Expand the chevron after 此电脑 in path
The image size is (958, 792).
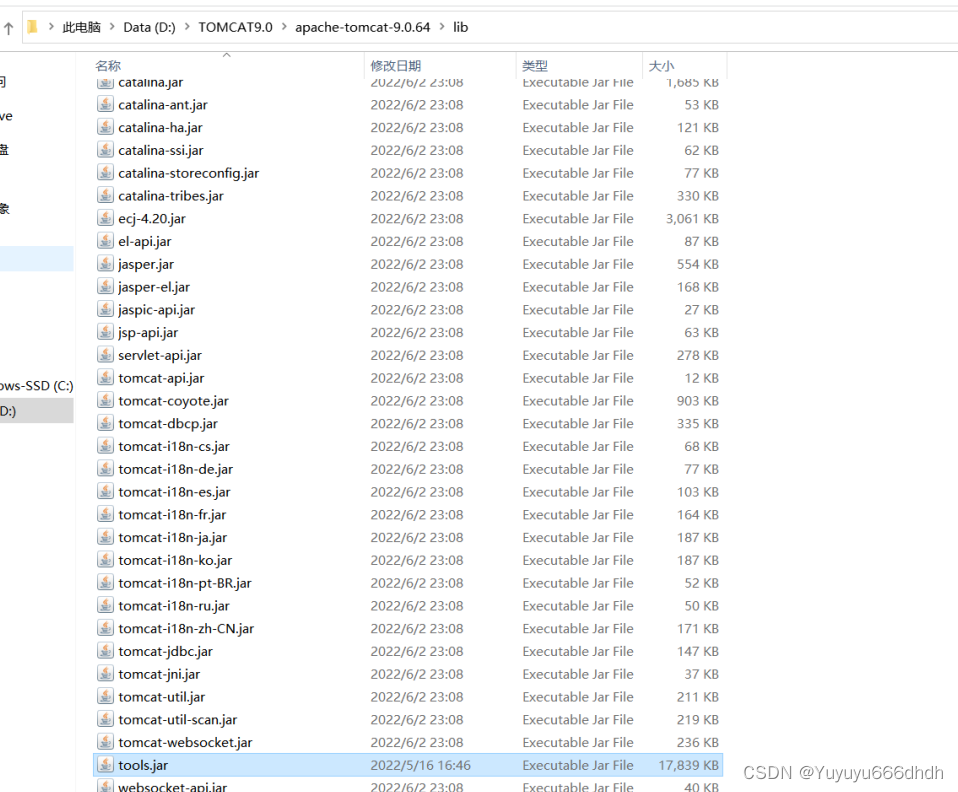click(112, 27)
